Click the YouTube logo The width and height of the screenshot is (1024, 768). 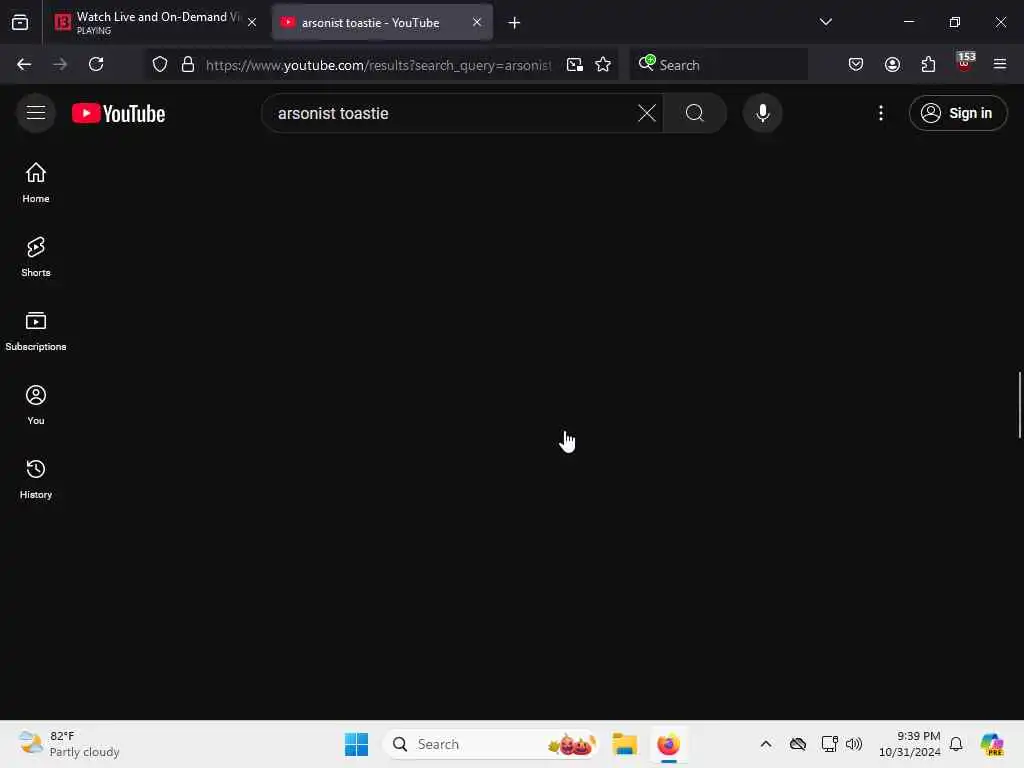point(118,114)
